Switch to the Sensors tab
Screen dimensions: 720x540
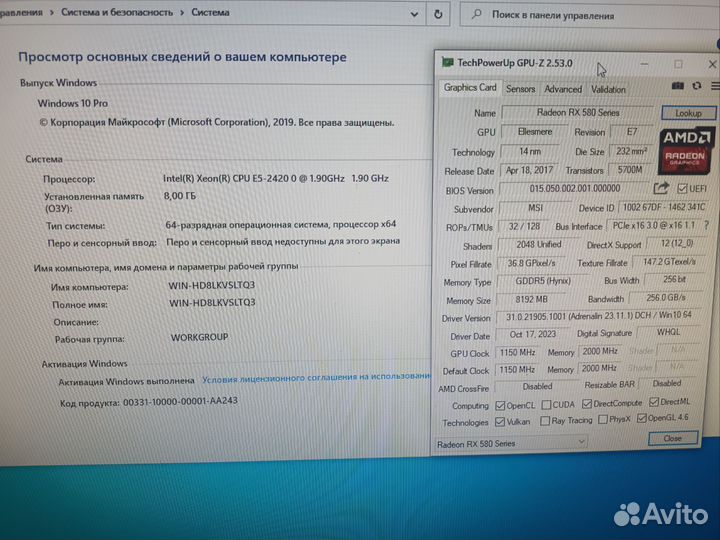pyautogui.click(x=520, y=89)
